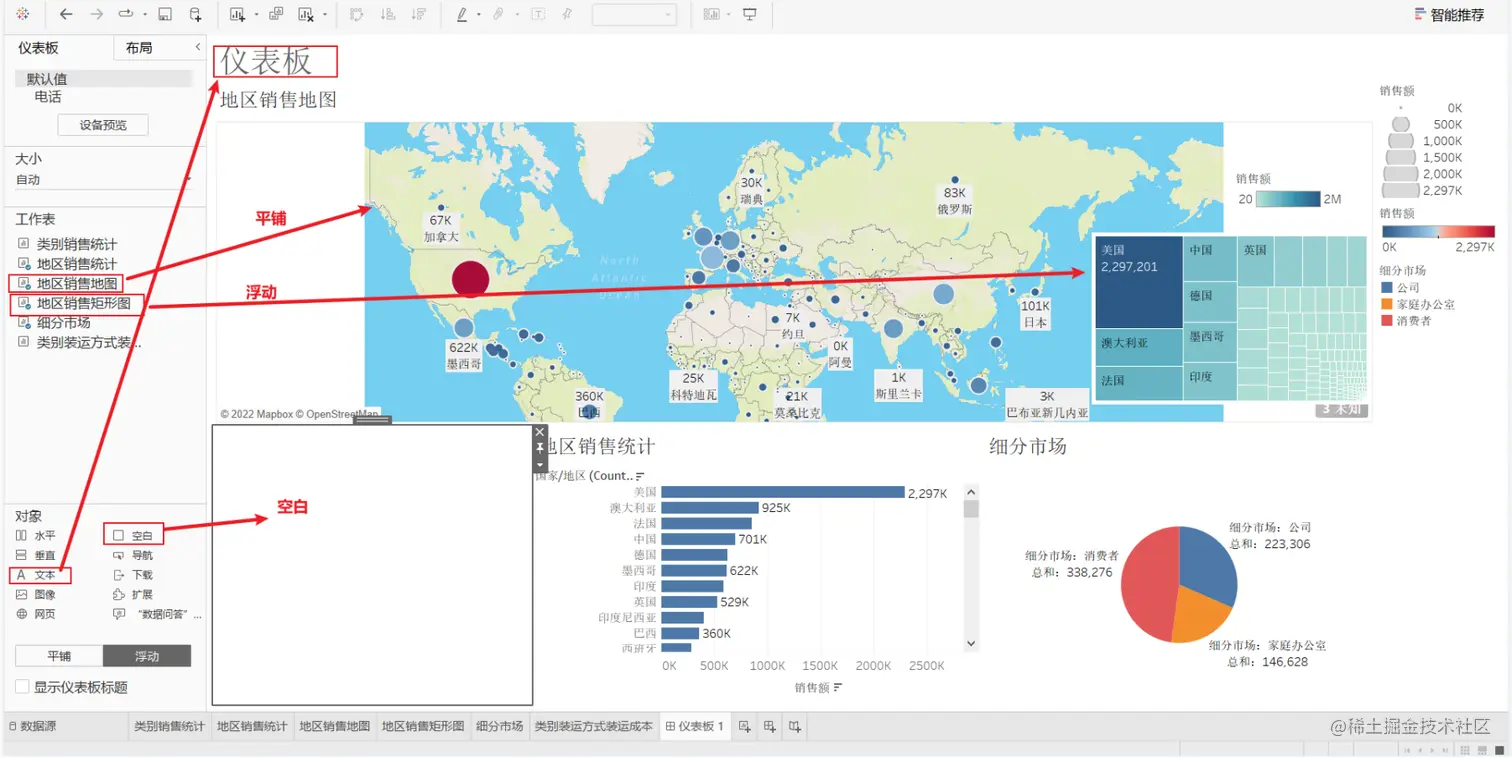Click the 智能推荐 Show Me button
The image size is (1512, 758).
tap(1449, 14)
